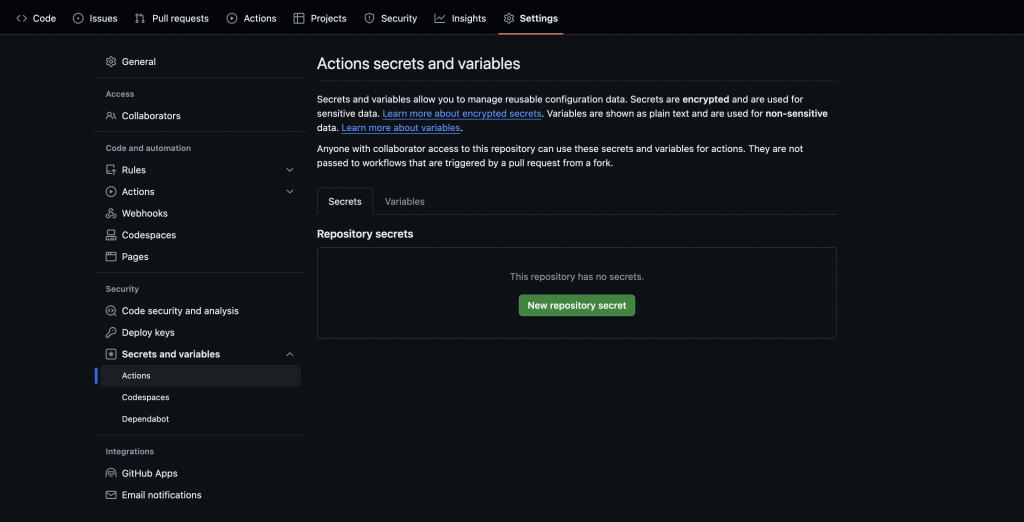Viewport: 1024px width, 522px height.
Task: Click the New repository secret button
Action: click(576, 305)
